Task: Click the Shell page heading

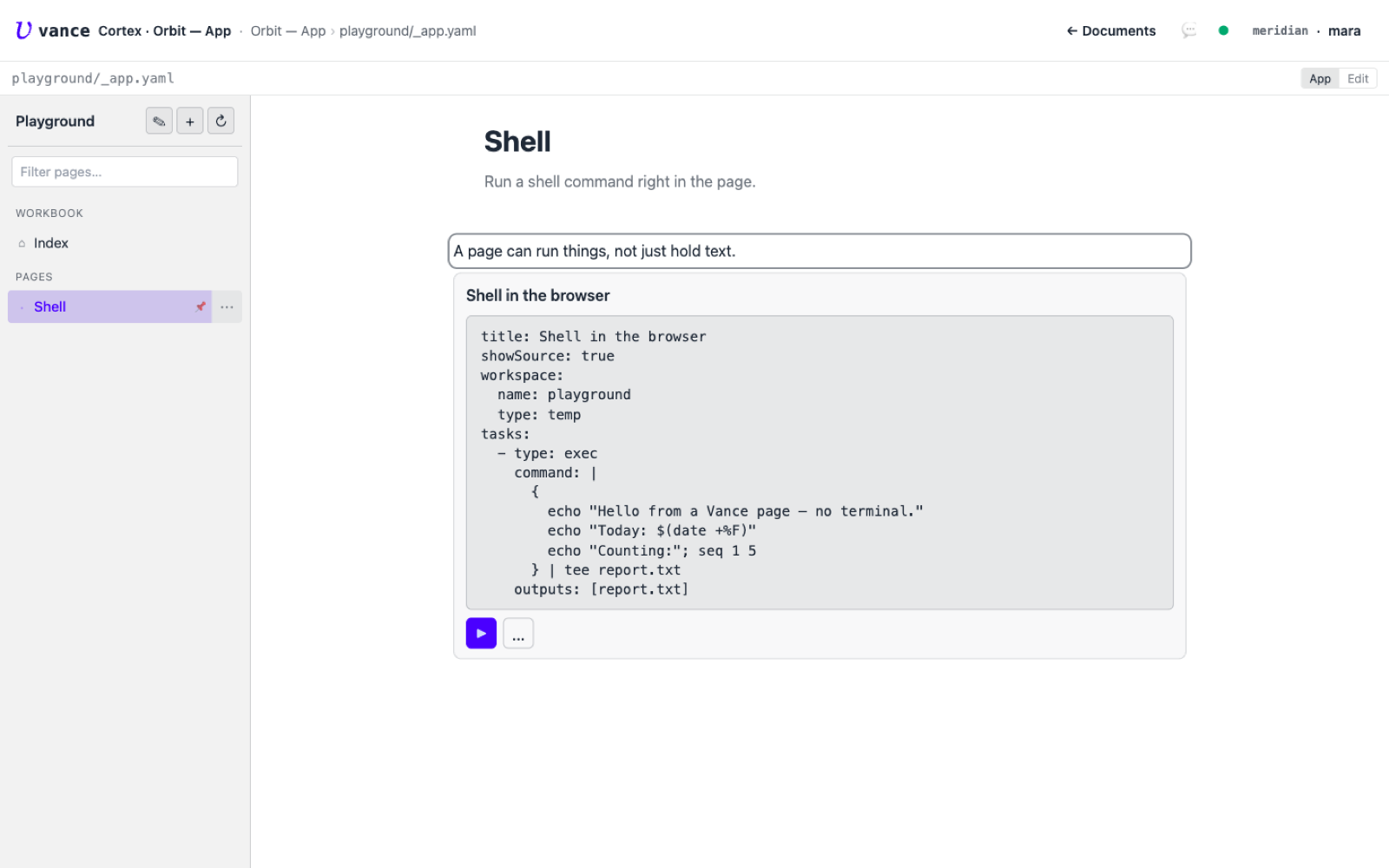Action: [517, 141]
